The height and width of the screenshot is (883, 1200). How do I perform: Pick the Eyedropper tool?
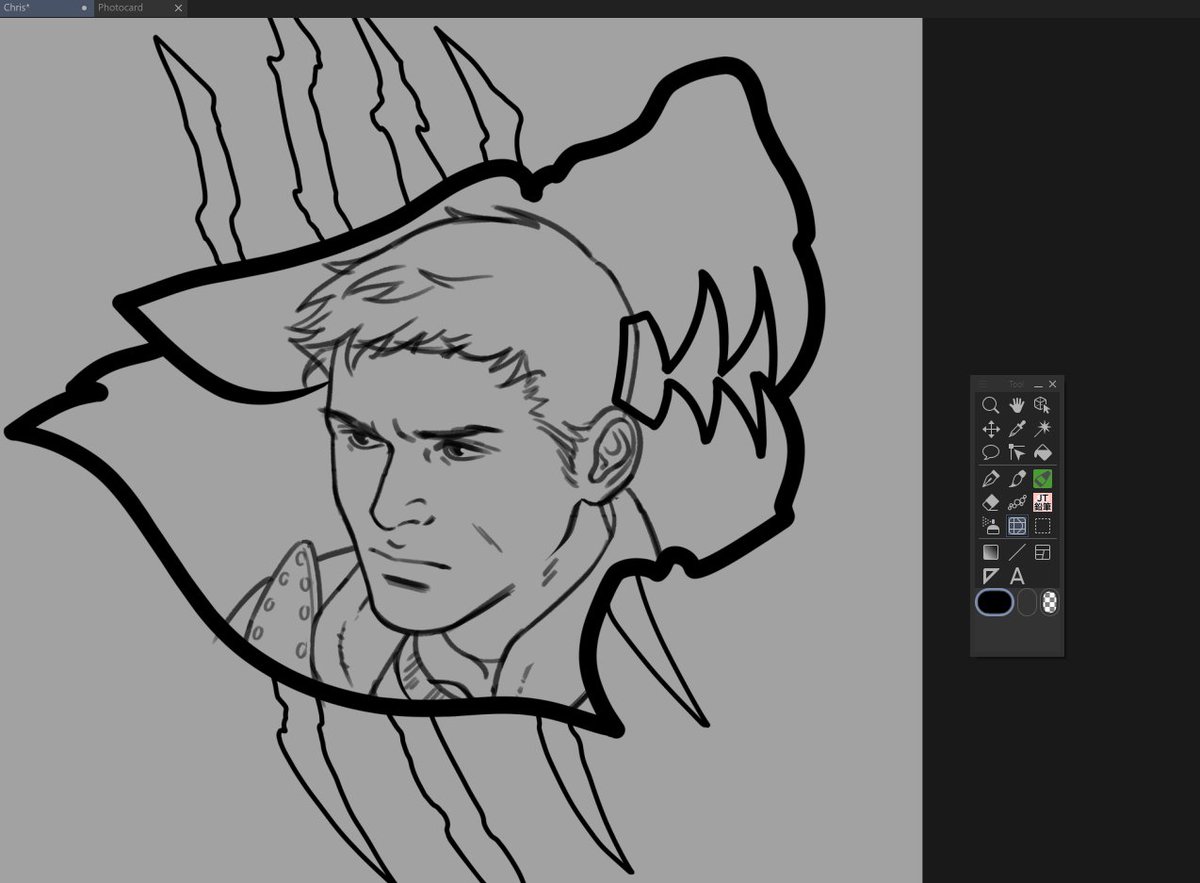click(x=1017, y=428)
